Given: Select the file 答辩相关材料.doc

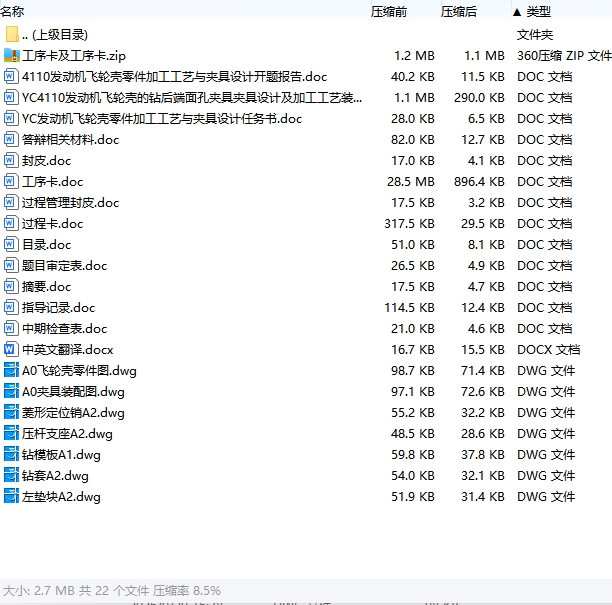Looking at the screenshot, I should point(70,140).
